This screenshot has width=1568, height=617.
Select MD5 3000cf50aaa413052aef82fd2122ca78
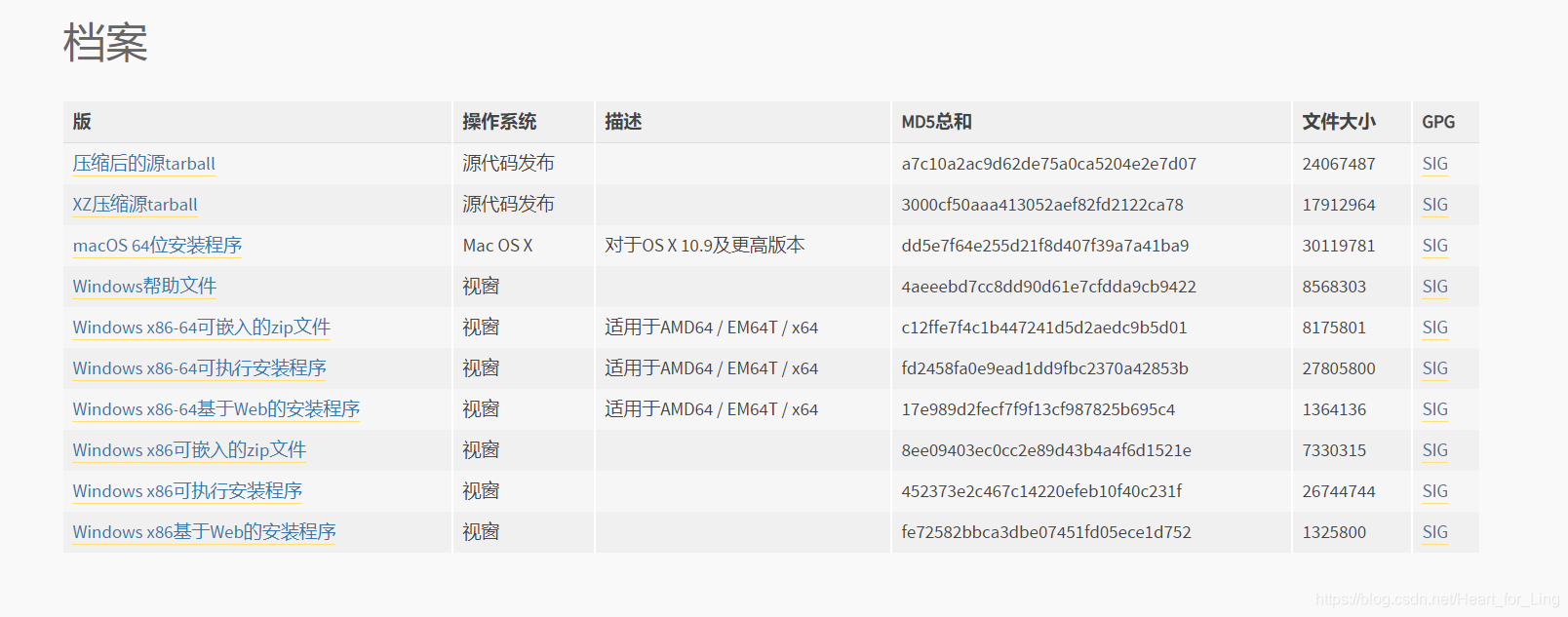pyautogui.click(x=1042, y=205)
